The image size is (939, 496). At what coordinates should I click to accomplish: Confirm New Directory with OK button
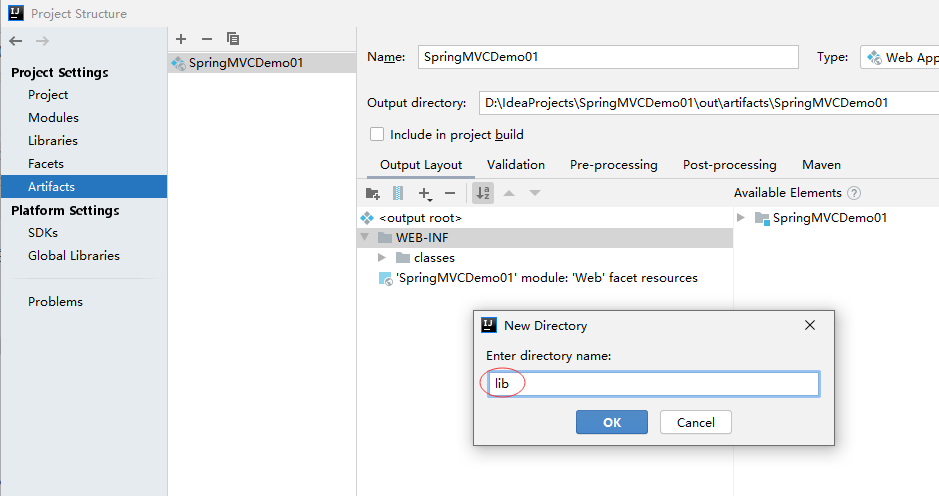click(x=611, y=423)
